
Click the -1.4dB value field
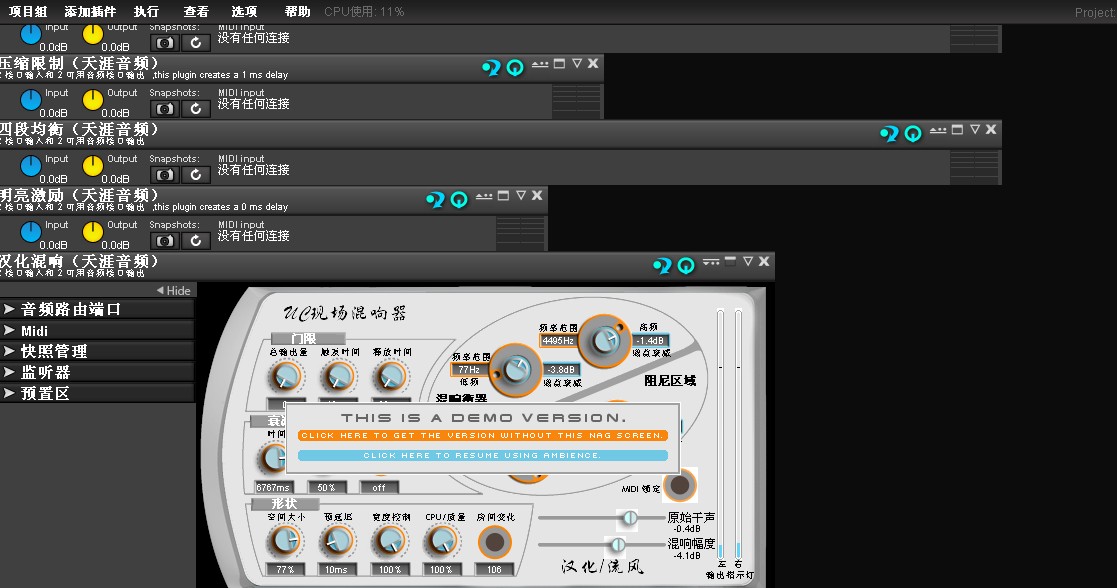pos(650,341)
